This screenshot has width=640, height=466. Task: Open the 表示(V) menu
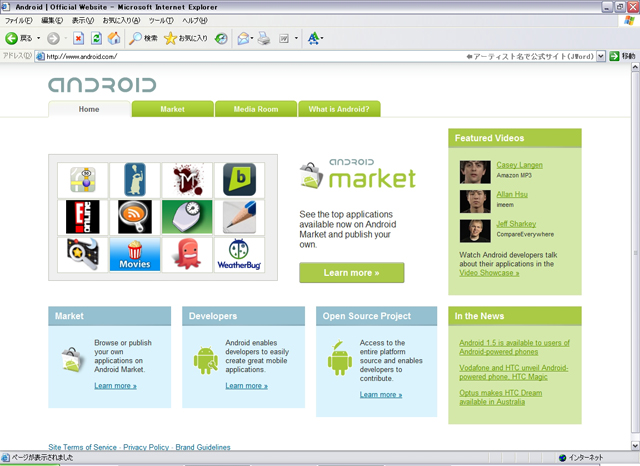click(83, 20)
